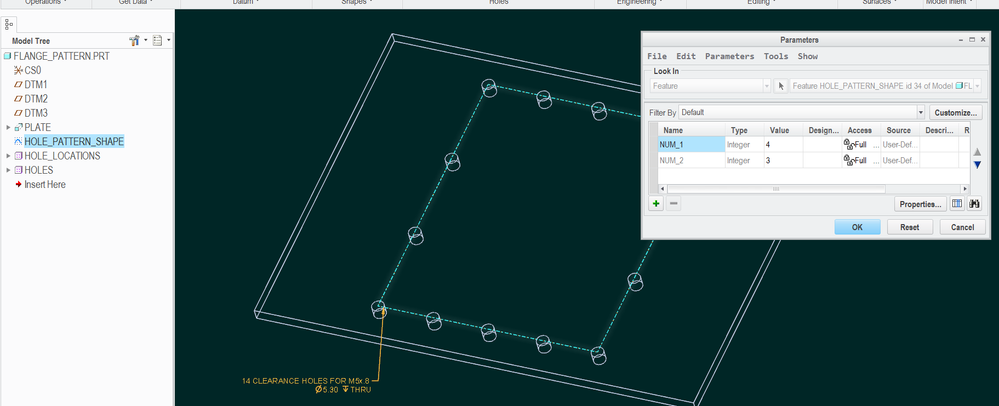Move parameter down with blue arrow
The height and width of the screenshot is (406, 999).
977,165
